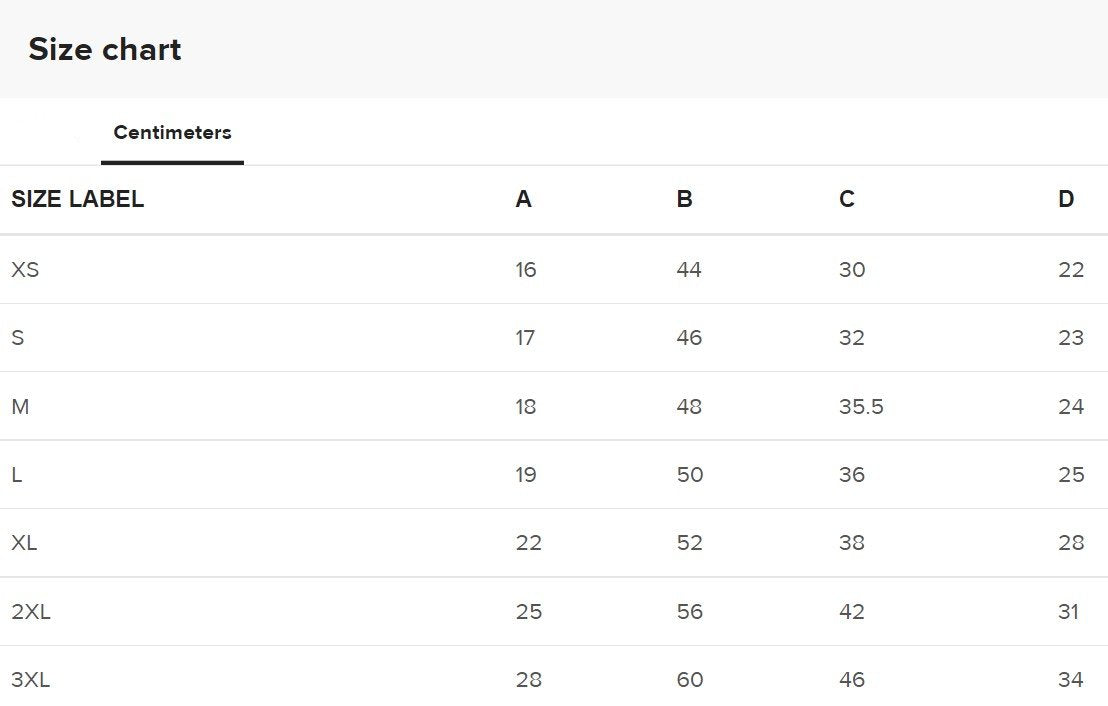The width and height of the screenshot is (1108, 706).
Task: Click the Size chart heading
Action: tap(105, 49)
